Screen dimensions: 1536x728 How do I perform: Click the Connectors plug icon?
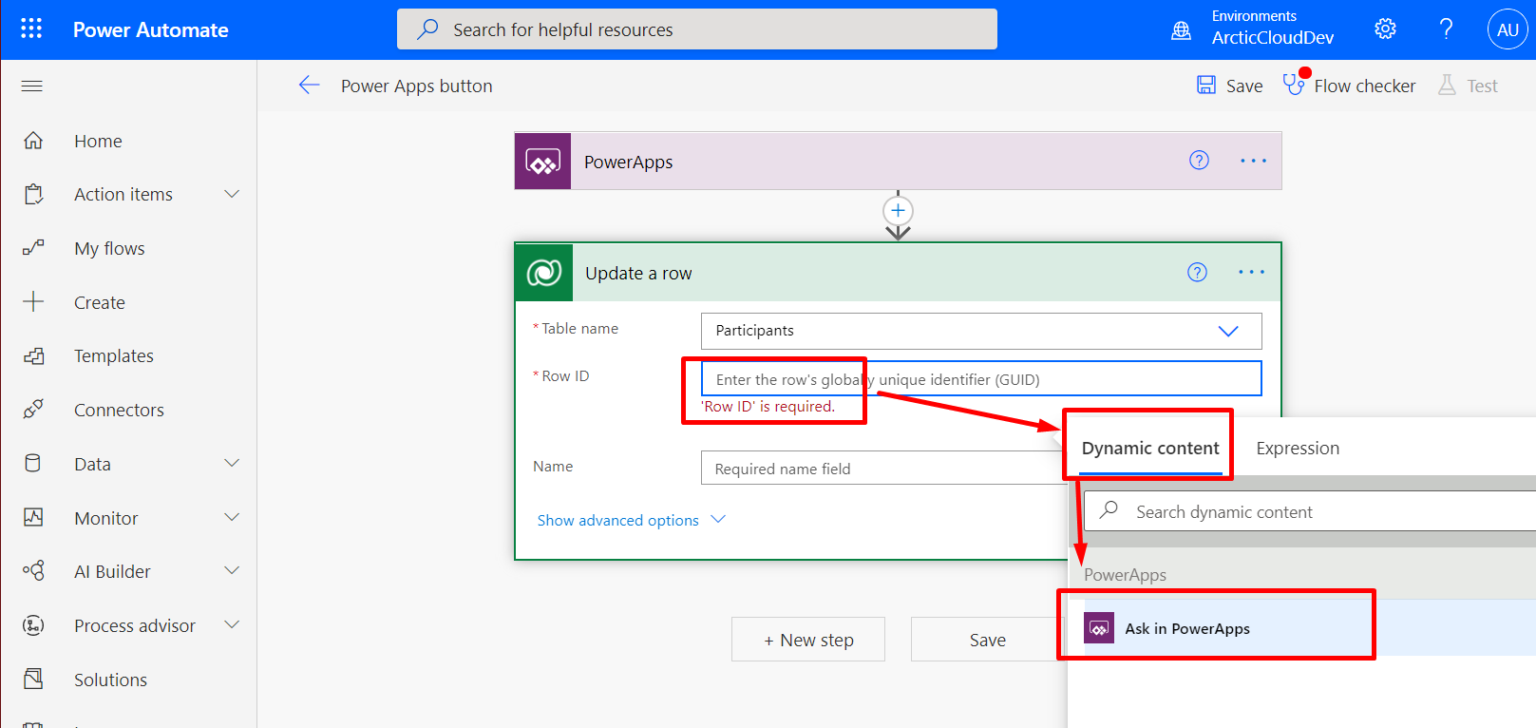tap(33, 409)
